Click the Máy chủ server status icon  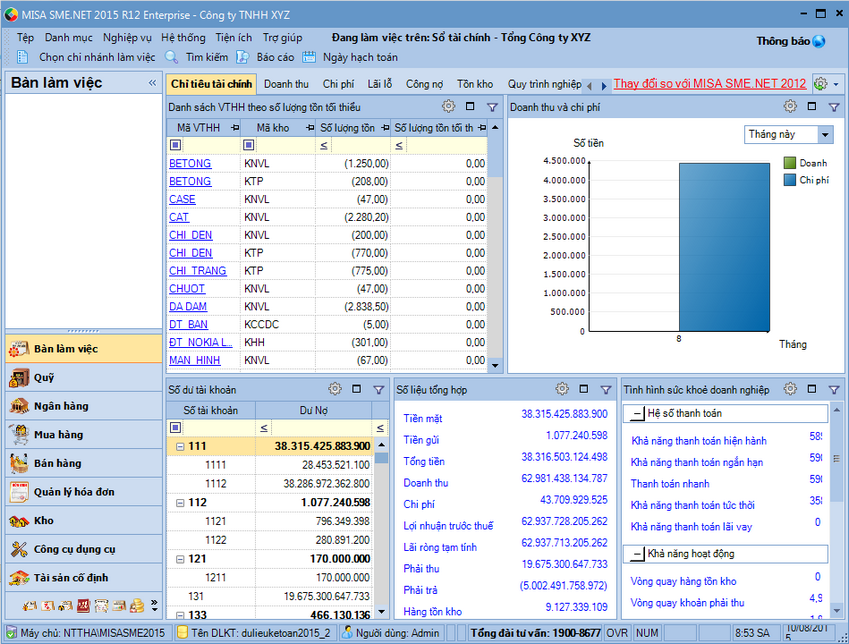pyautogui.click(x=11, y=633)
